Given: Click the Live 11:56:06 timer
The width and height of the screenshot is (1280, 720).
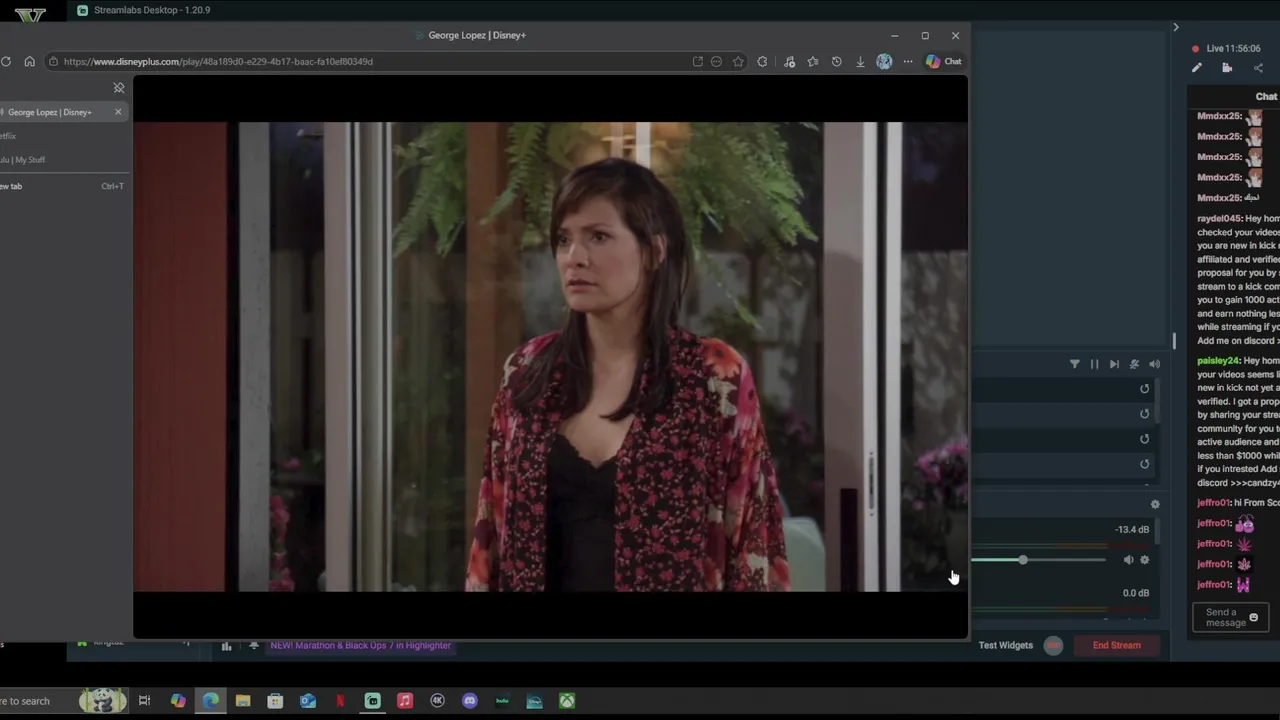Looking at the screenshot, I should coord(1226,48).
